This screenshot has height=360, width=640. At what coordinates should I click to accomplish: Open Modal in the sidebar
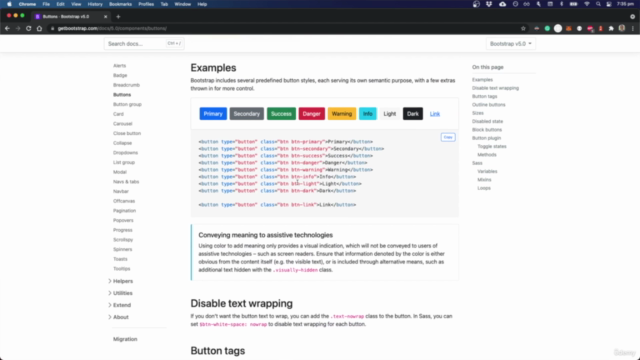[120, 172]
